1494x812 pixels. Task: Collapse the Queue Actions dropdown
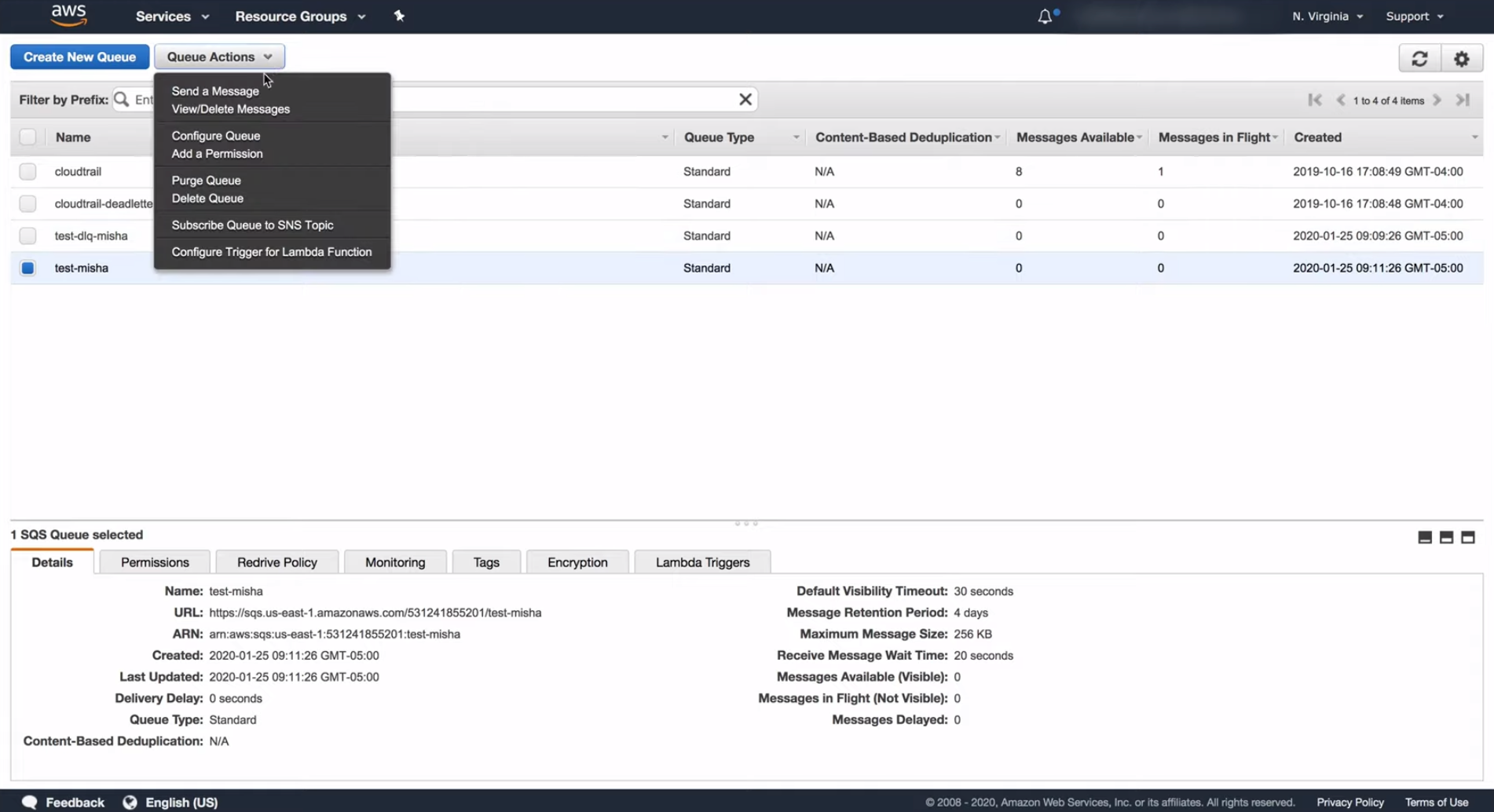point(219,57)
